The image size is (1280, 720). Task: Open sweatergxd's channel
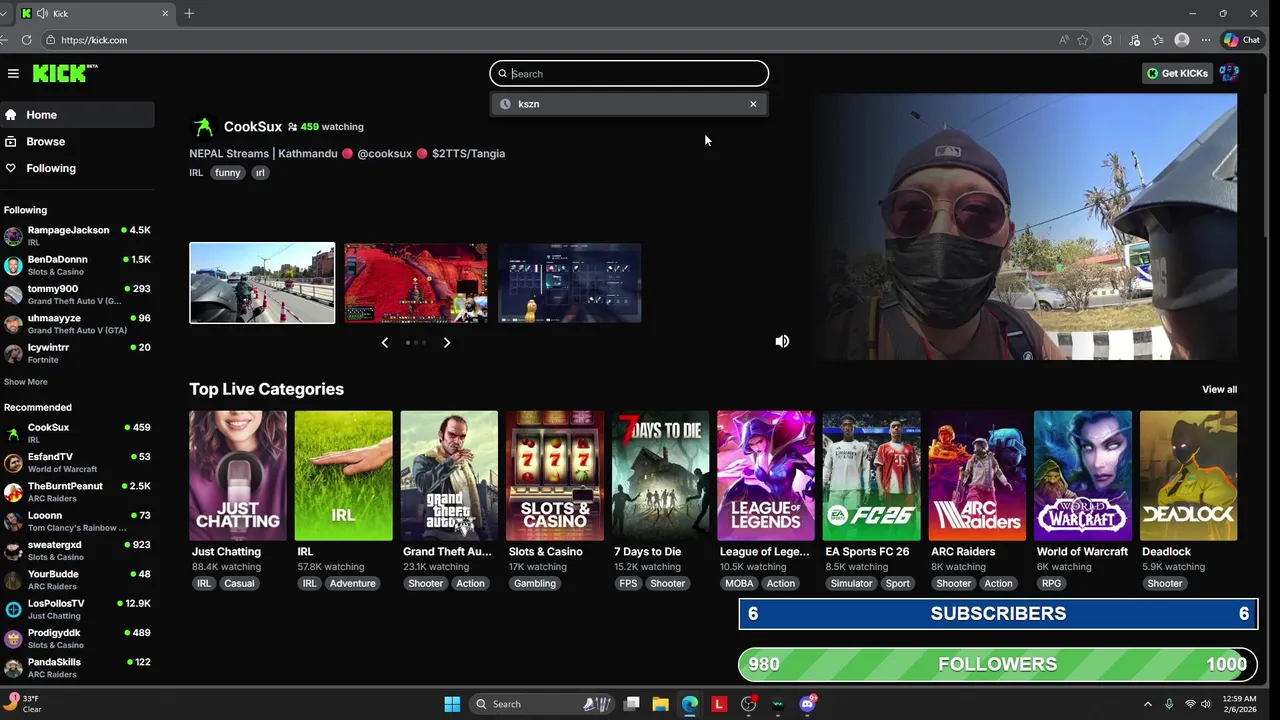click(x=77, y=550)
